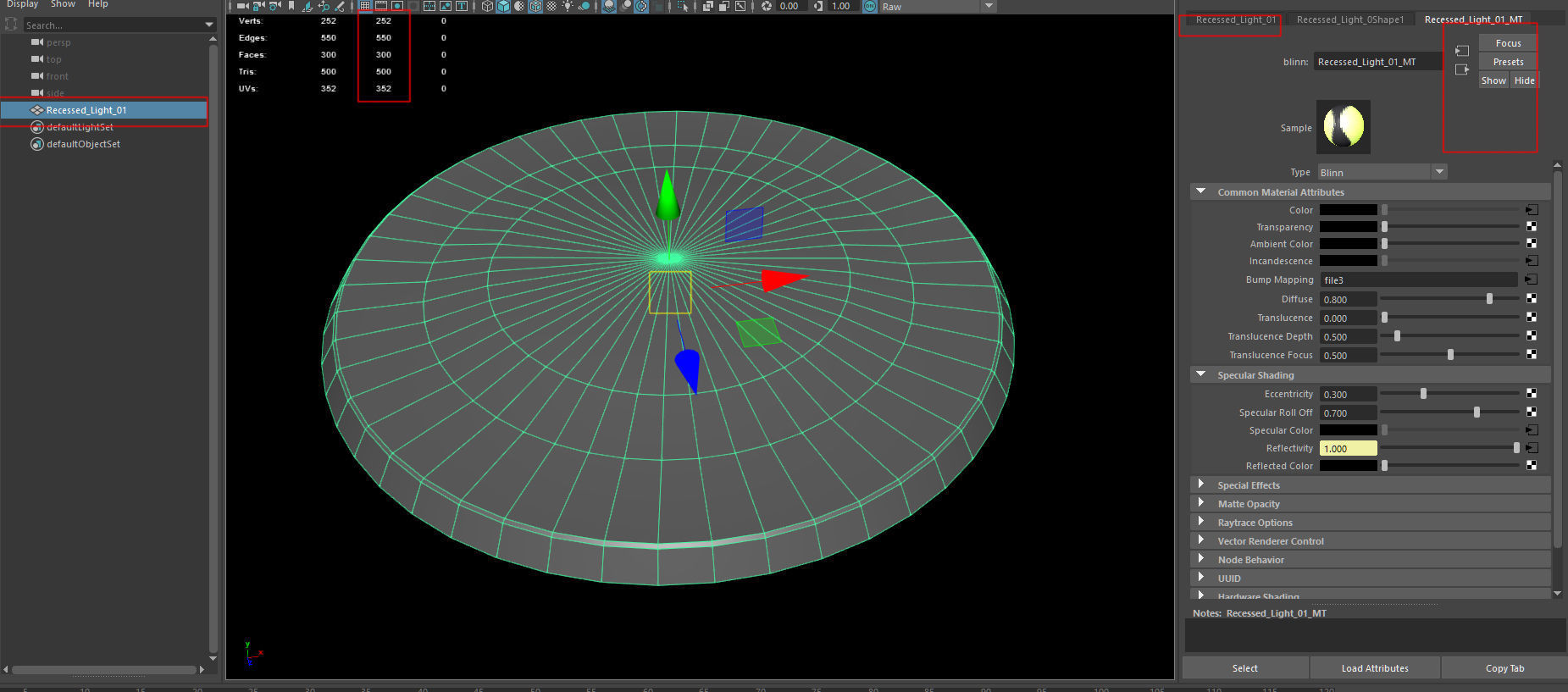Switch to the Recessed_Light_0Shape1 tab
This screenshot has width=1568, height=692.
point(1350,19)
